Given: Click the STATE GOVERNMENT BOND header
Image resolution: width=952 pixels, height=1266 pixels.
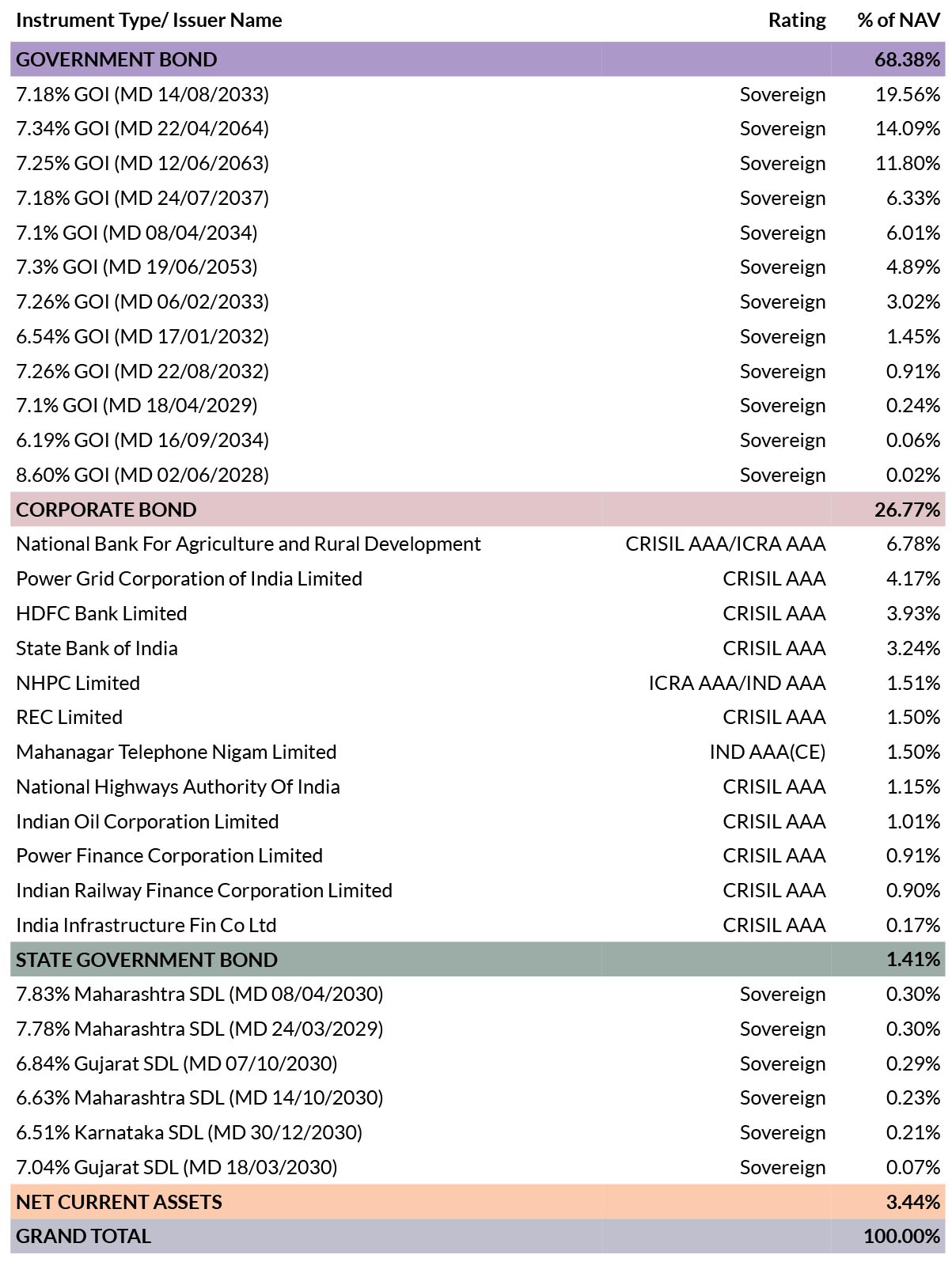Looking at the screenshot, I should point(146,960).
